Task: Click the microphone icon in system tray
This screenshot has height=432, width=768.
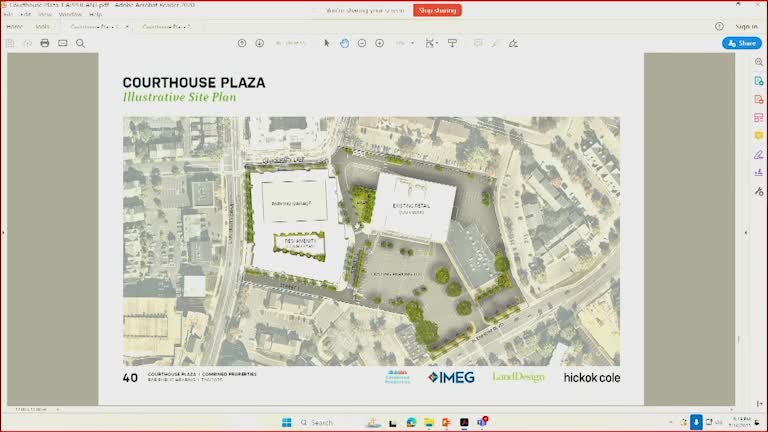Action: click(696, 422)
